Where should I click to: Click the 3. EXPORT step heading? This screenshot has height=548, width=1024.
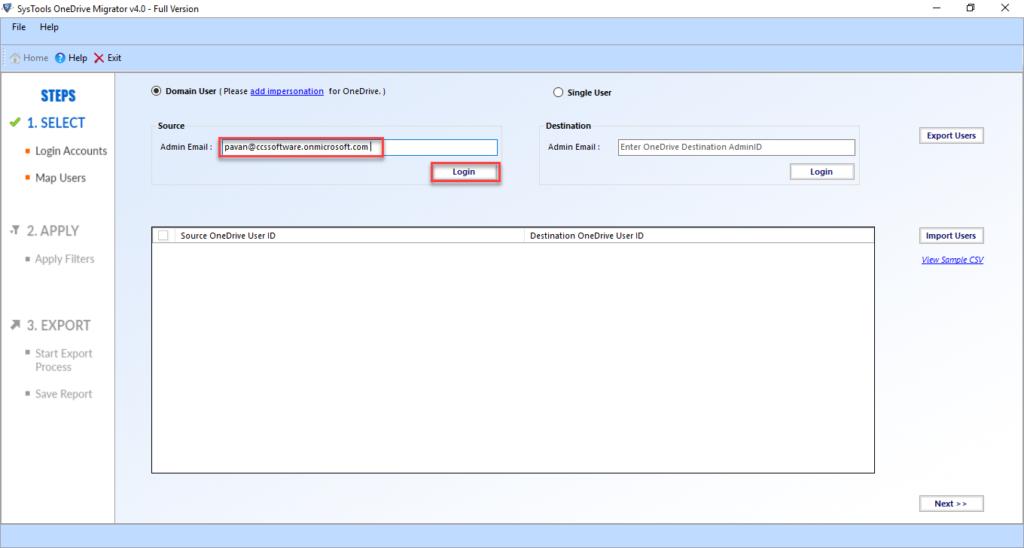[x=59, y=325]
